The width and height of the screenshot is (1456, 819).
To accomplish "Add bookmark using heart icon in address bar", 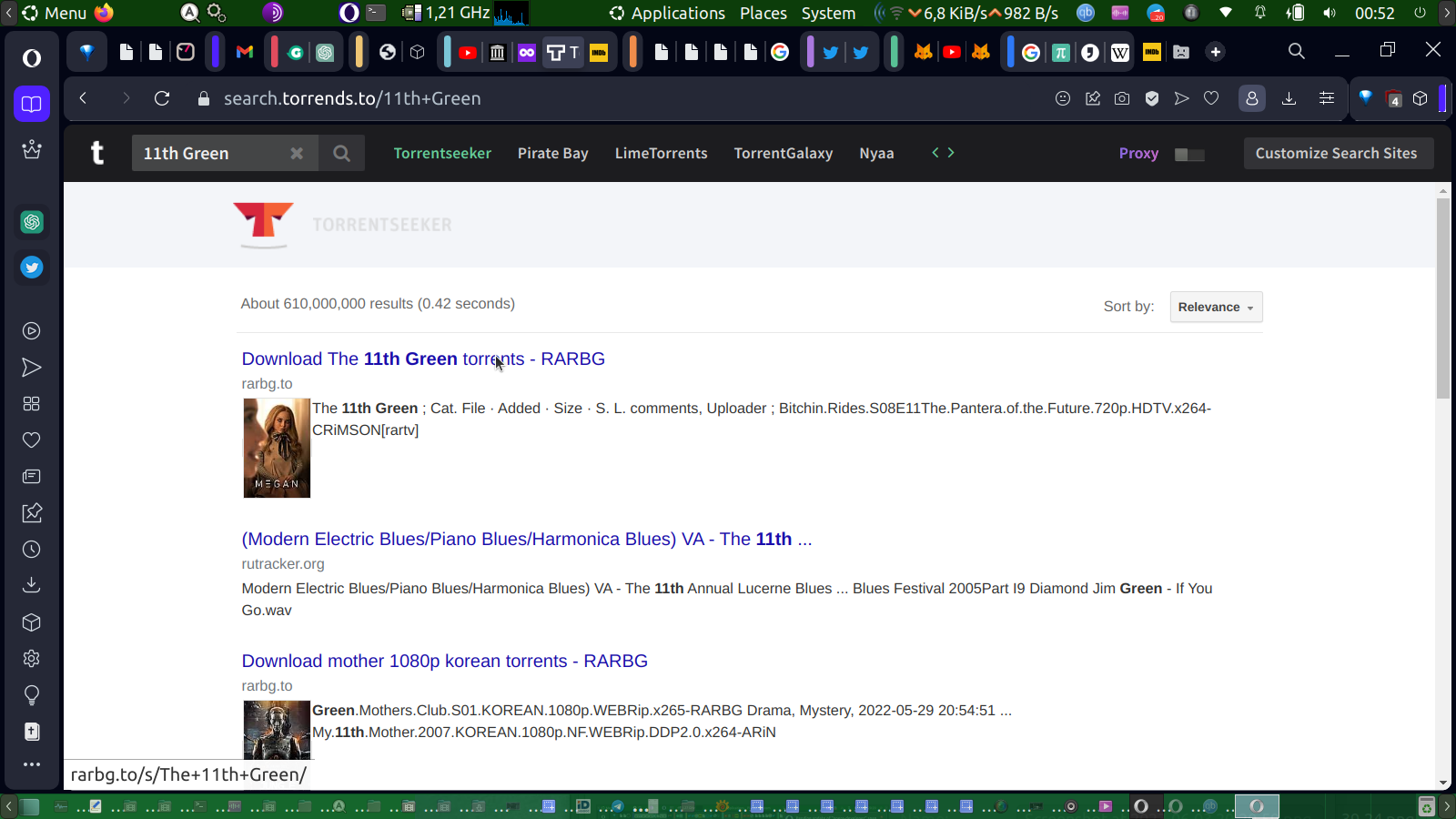I will pos(1211,98).
